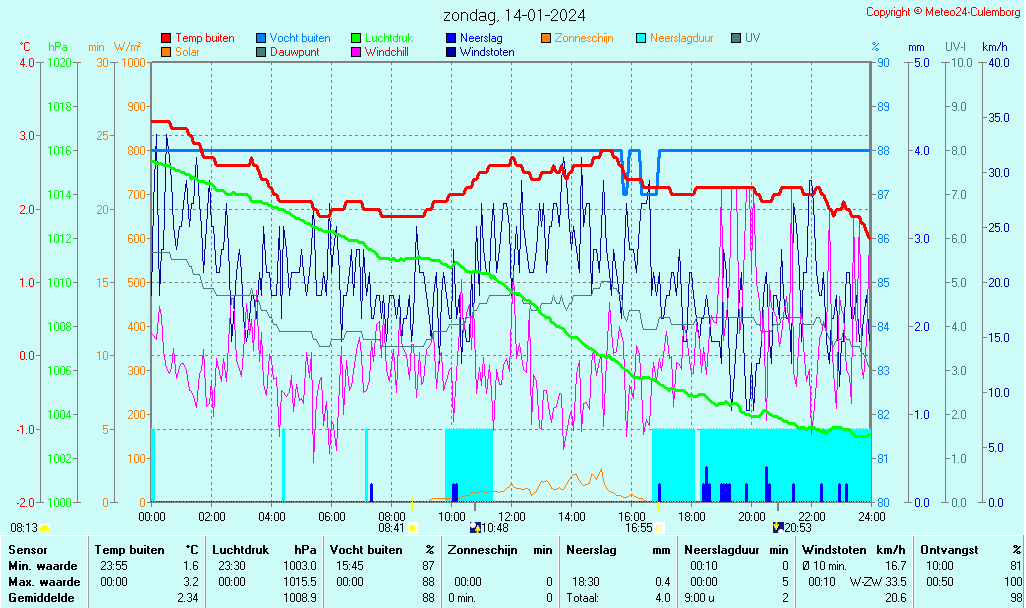The width and height of the screenshot is (1026, 608).
Task: Click the UV legend label
Action: point(752,38)
